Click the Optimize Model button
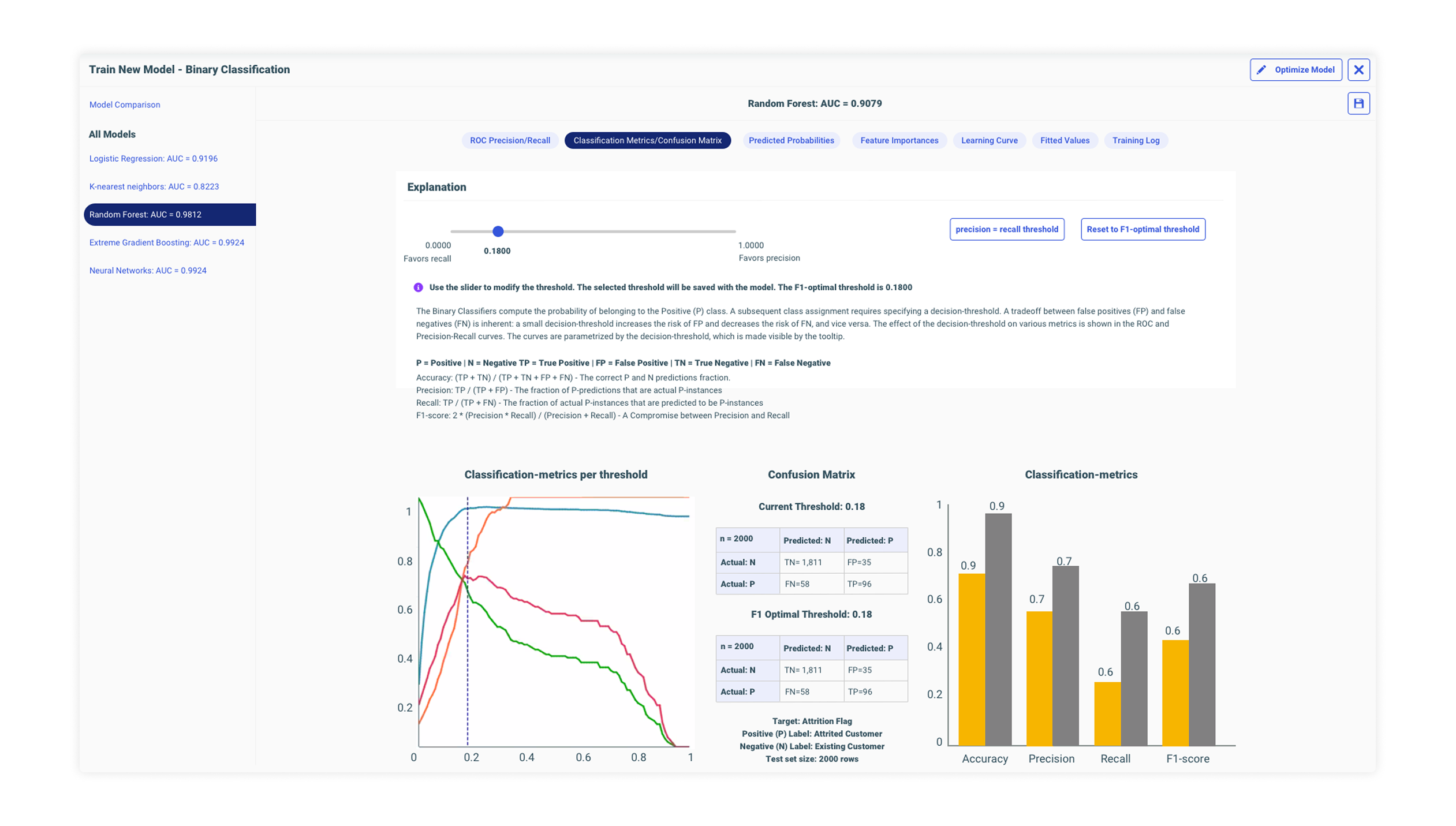 pyautogui.click(x=1296, y=69)
